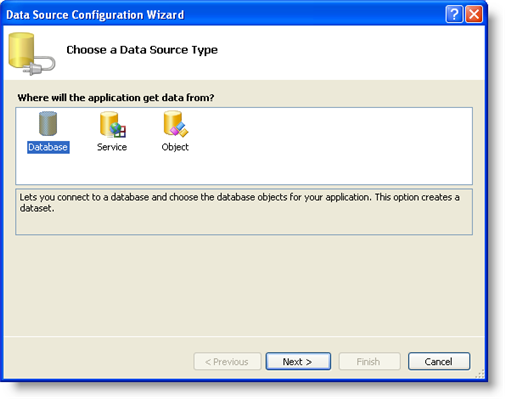Click the Where will the application get data from? prompt
Viewport: 505px width, 399px height.
tap(116, 98)
